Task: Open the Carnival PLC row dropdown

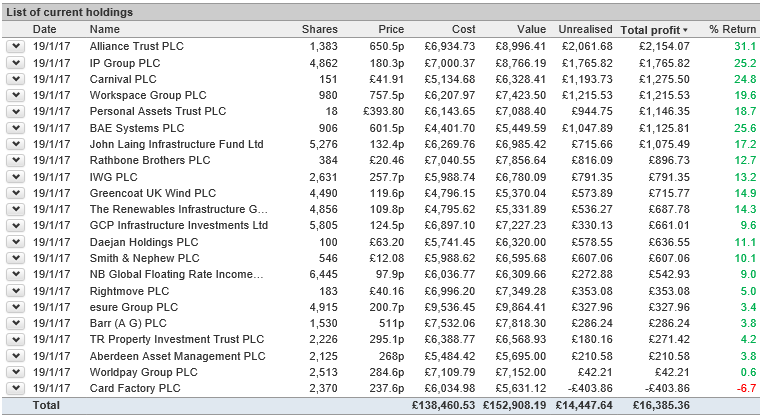Action: [x=16, y=79]
